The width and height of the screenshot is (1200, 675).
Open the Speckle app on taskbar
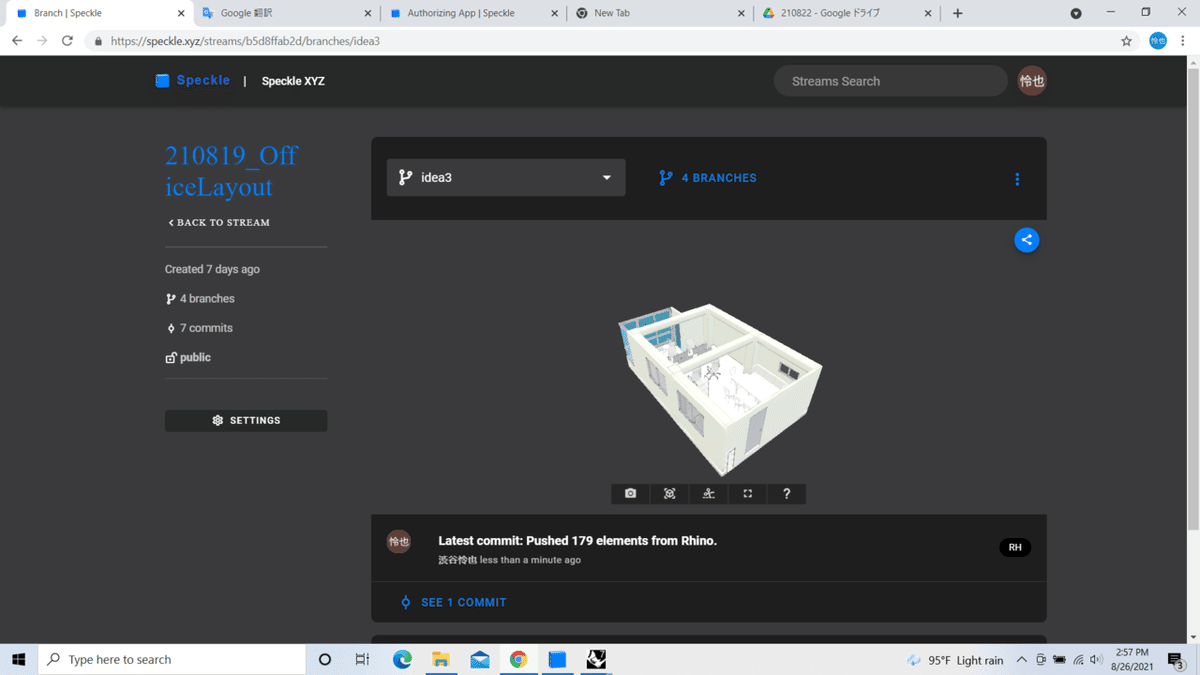557,659
